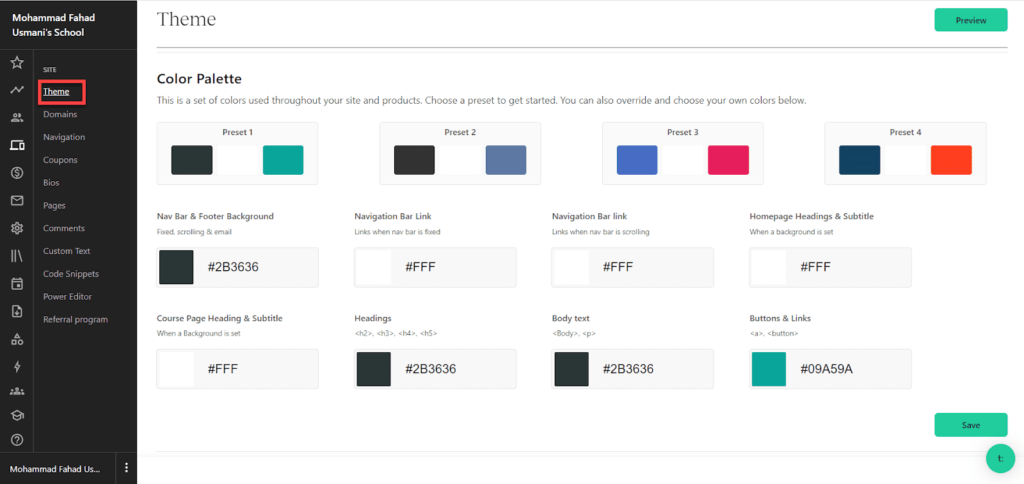Open the group community icon
This screenshot has height=484, width=1024.
point(17,391)
